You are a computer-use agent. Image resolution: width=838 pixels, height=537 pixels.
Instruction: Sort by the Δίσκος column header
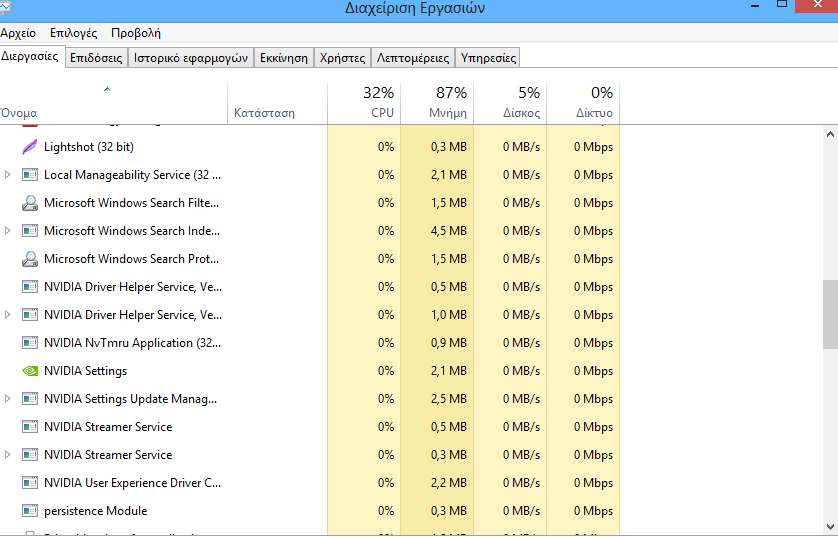coord(510,104)
